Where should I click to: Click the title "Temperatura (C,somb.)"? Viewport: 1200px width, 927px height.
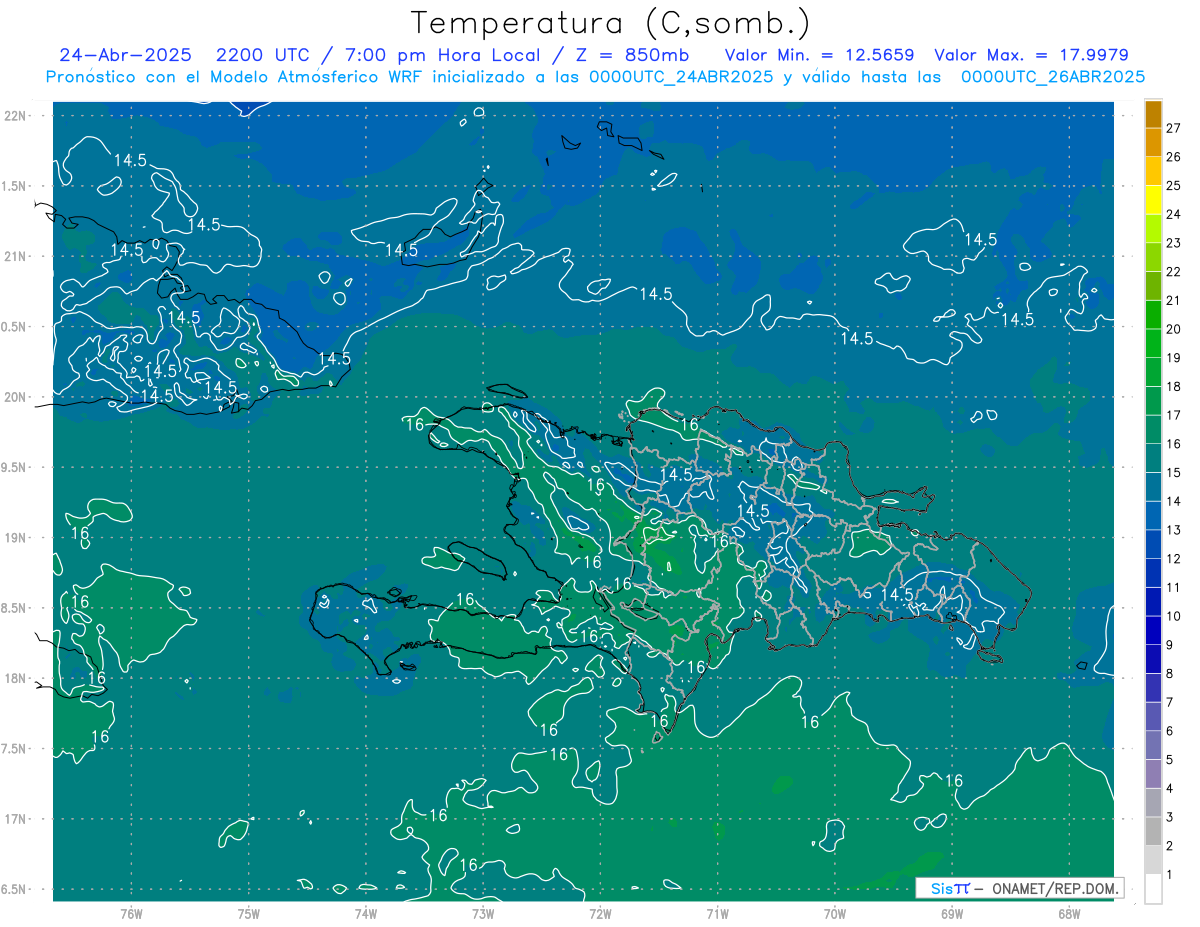[x=611, y=23]
